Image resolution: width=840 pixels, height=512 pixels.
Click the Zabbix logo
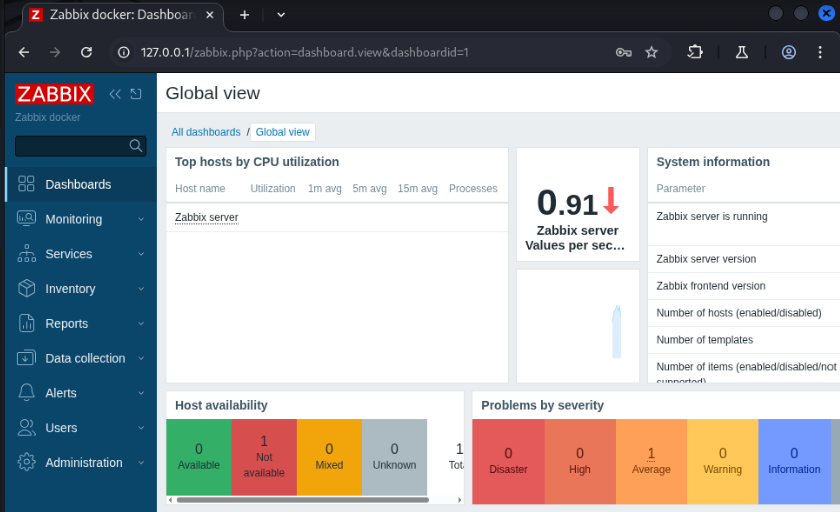(x=55, y=94)
